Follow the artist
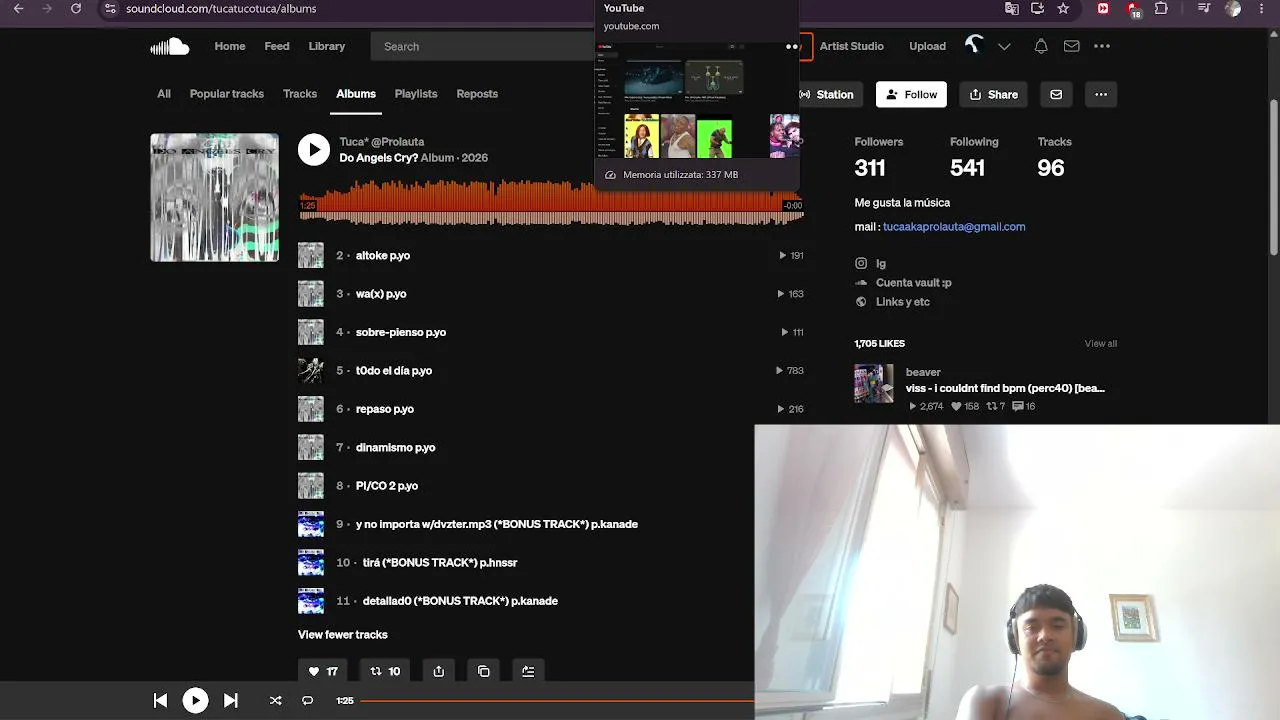This screenshot has height=720, width=1280. click(x=911, y=95)
